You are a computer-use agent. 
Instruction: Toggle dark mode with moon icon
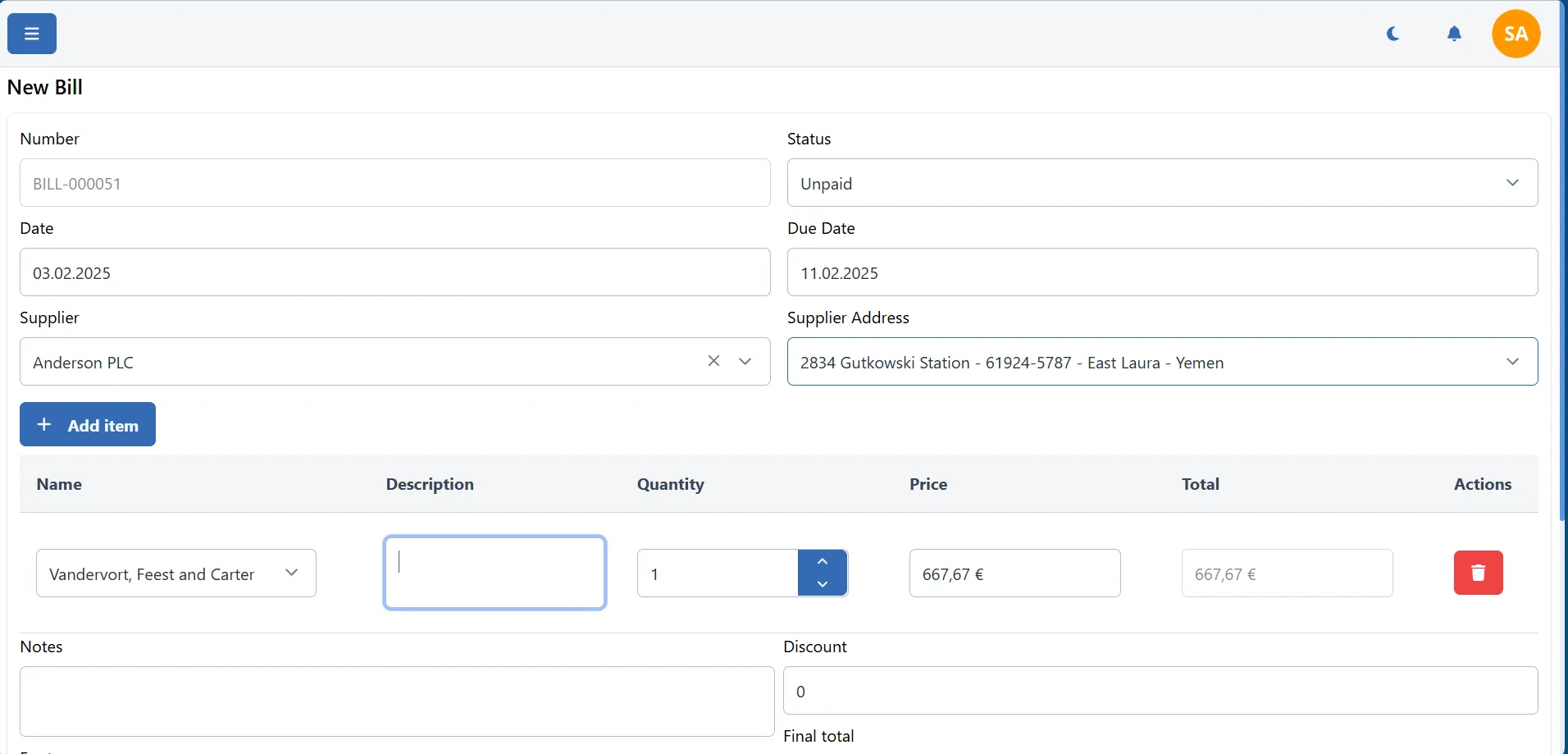(x=1393, y=34)
